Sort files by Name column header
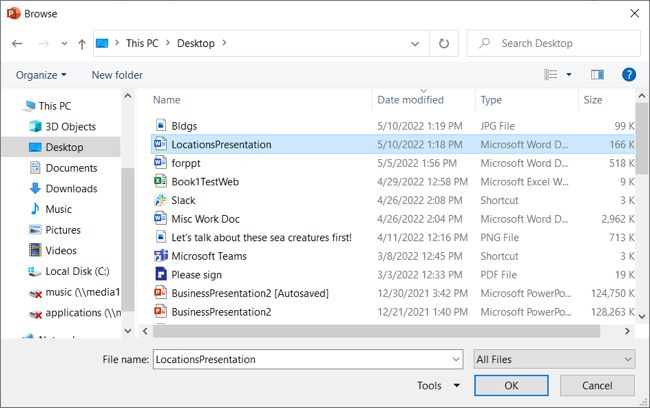The width and height of the screenshot is (650, 408). click(167, 100)
